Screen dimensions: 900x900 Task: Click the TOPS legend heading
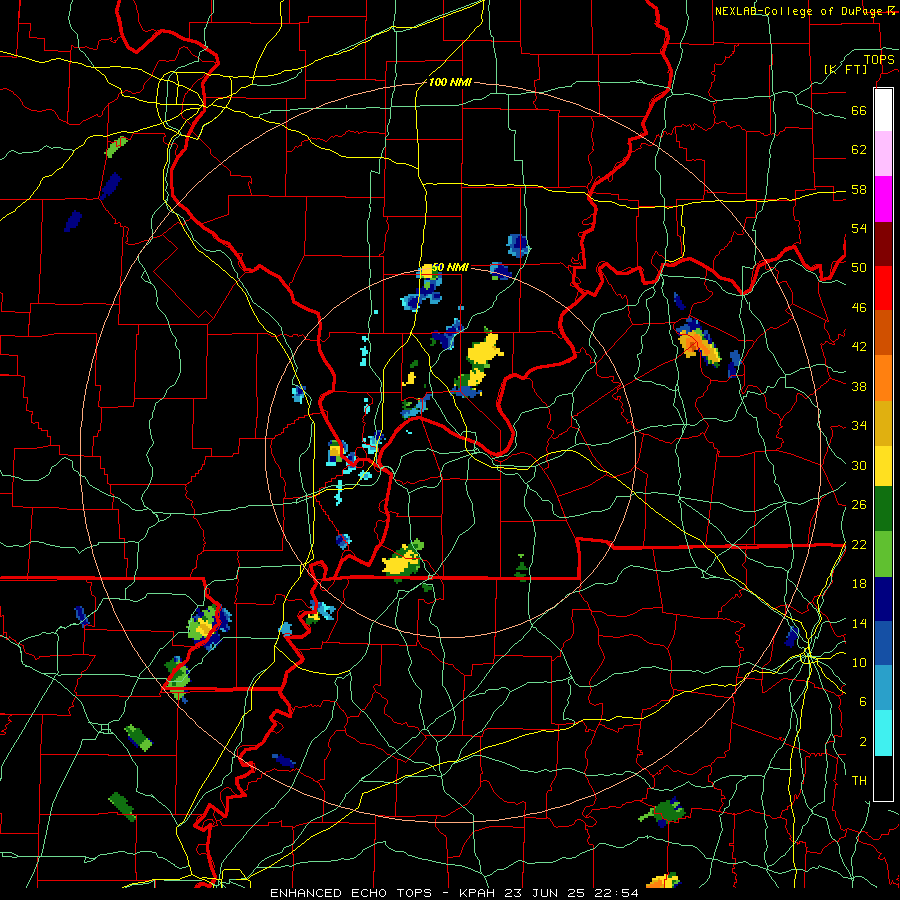(x=879, y=60)
